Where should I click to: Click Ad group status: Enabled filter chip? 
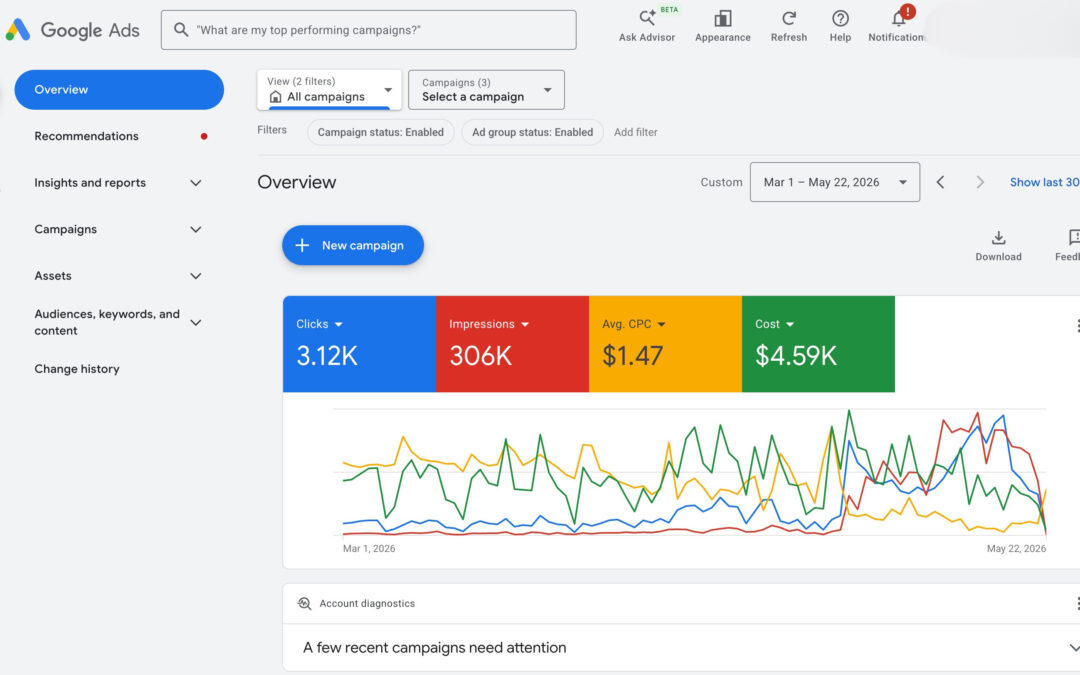tap(532, 132)
